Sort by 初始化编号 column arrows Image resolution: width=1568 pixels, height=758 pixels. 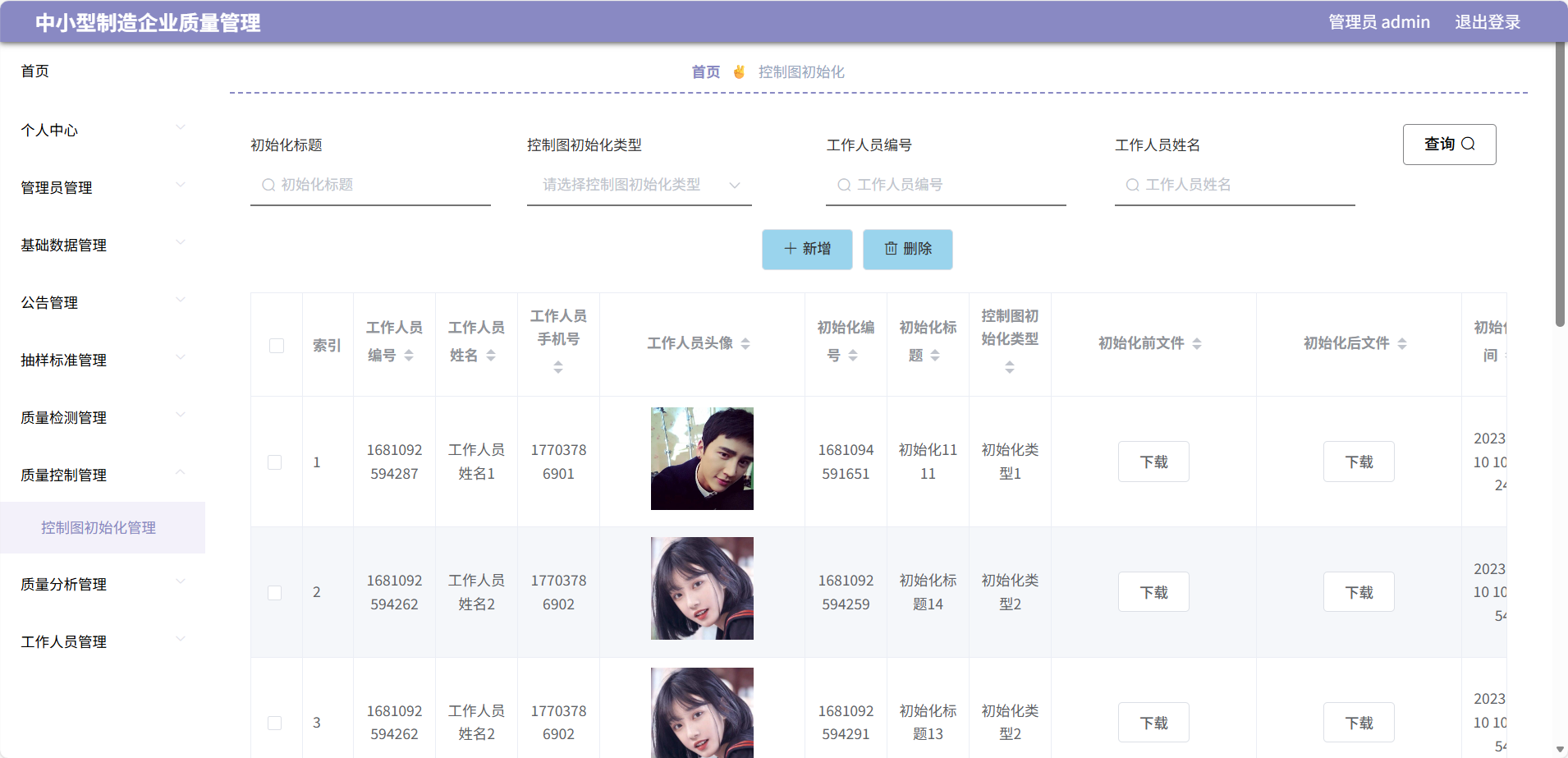pos(853,356)
